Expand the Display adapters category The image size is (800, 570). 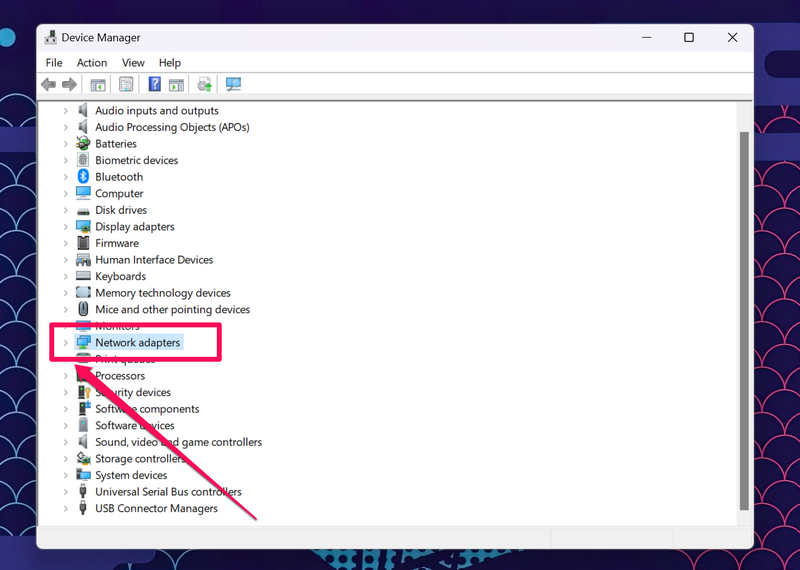click(x=66, y=227)
